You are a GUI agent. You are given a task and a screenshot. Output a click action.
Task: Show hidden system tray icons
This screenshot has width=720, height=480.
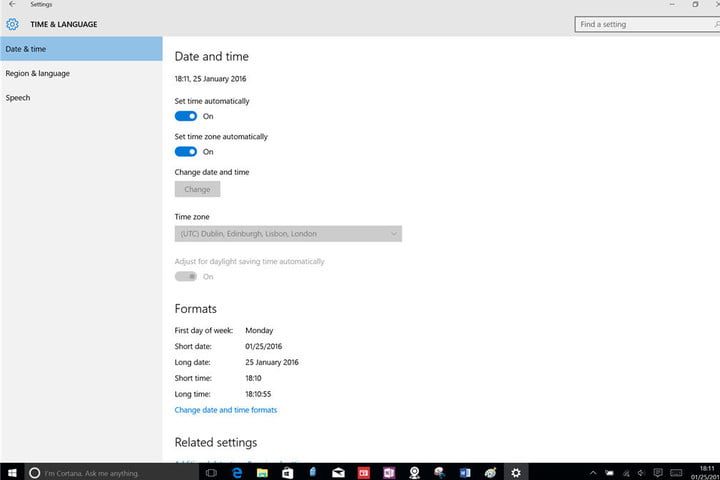pyautogui.click(x=593, y=473)
